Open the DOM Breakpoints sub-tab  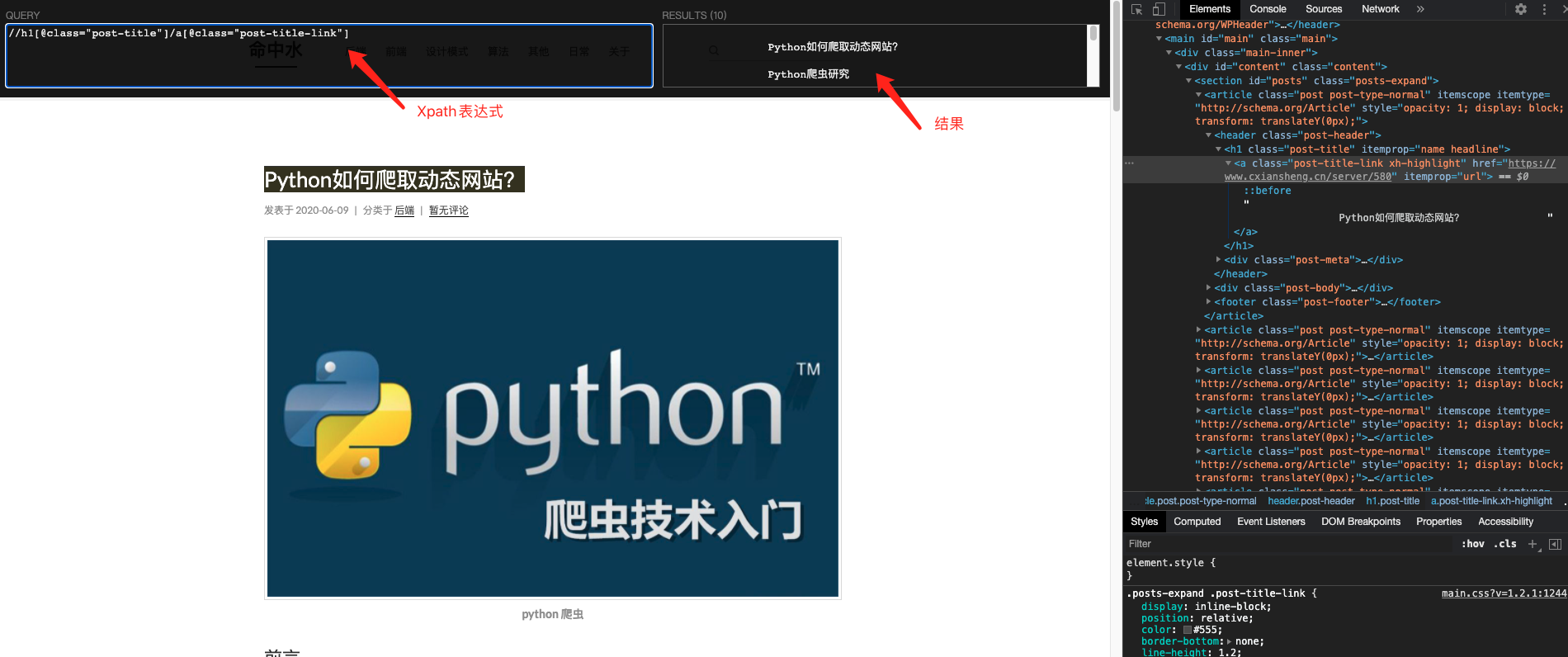1361,522
